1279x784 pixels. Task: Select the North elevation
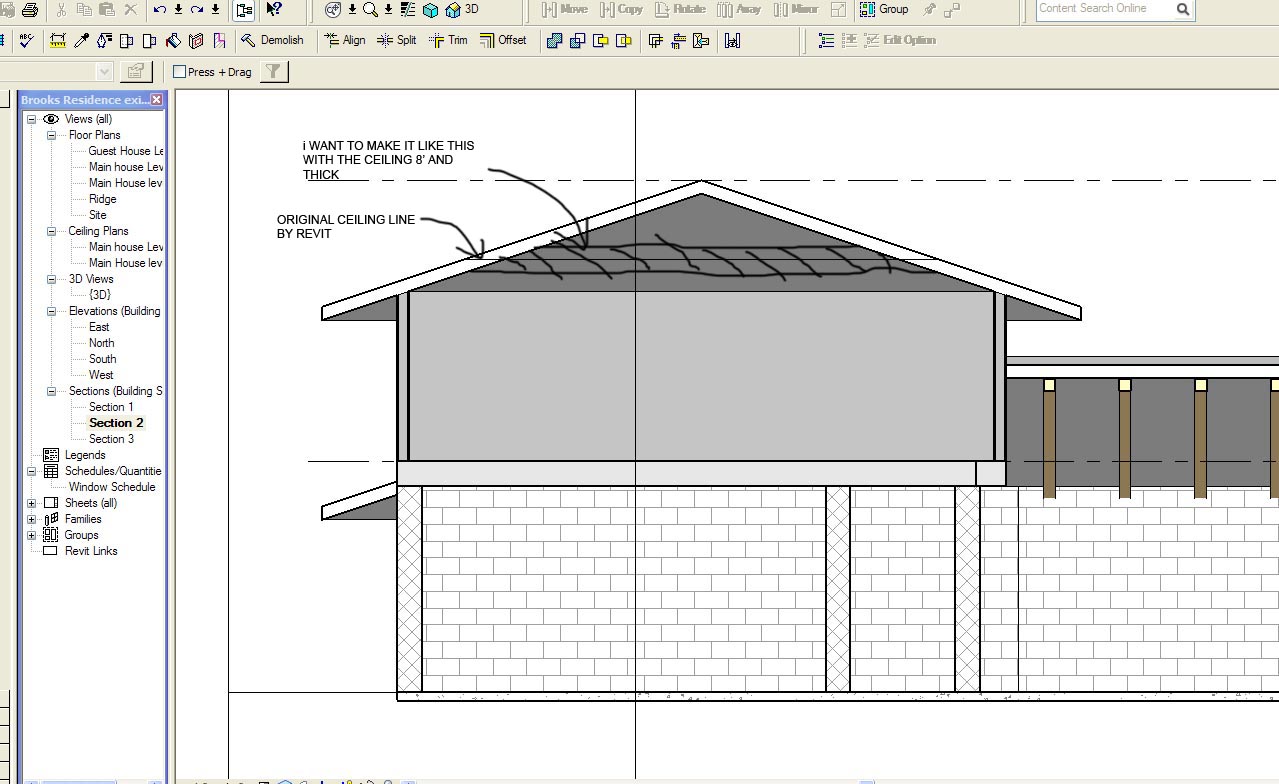[101, 343]
